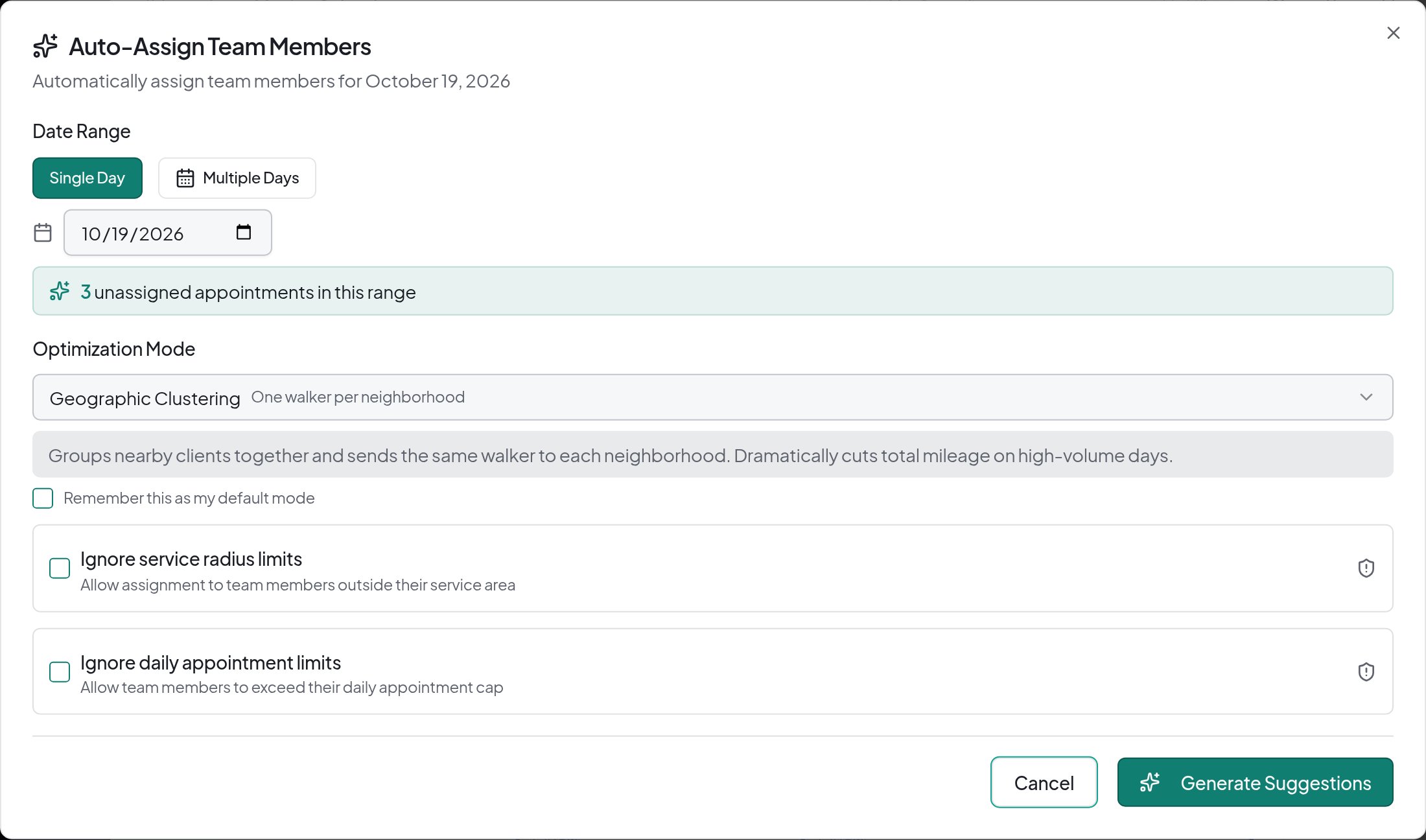Image resolution: width=1426 pixels, height=840 pixels.
Task: Click the 'Date Range' heading
Action: click(x=82, y=132)
